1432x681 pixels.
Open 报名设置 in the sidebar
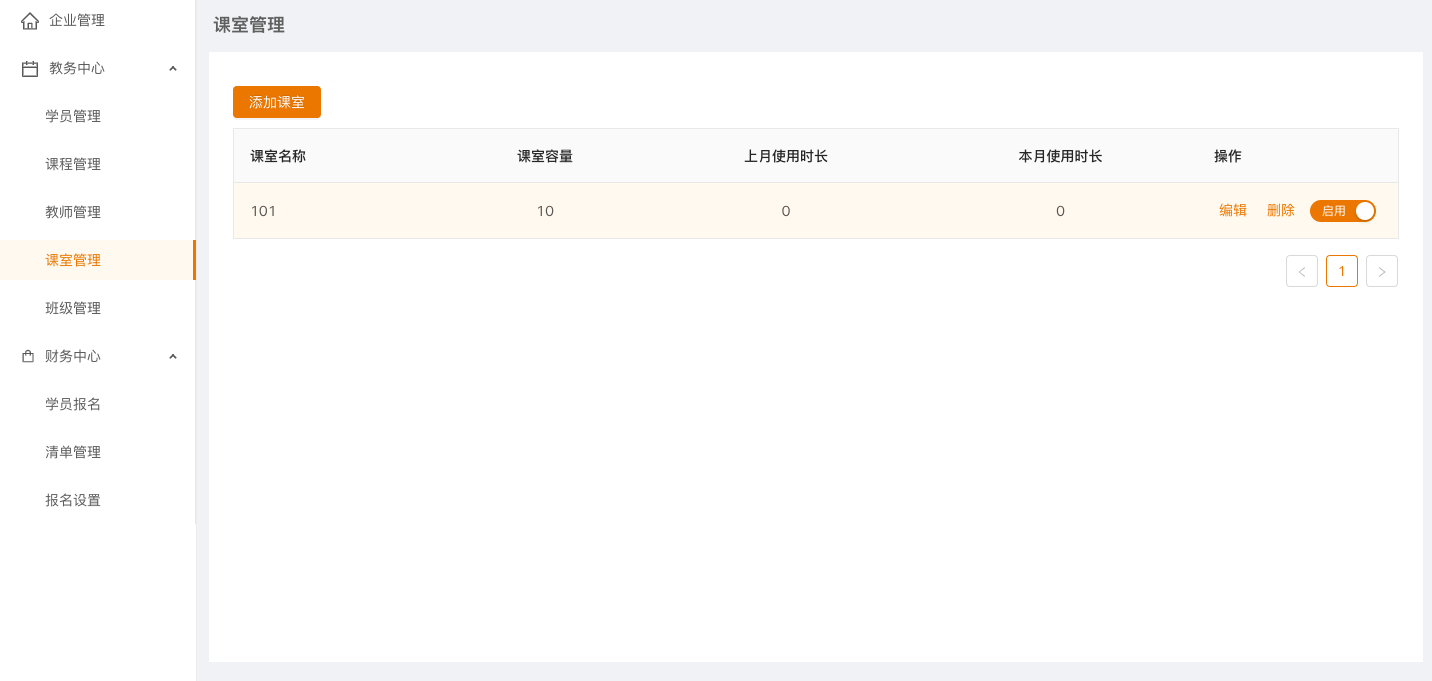73,501
